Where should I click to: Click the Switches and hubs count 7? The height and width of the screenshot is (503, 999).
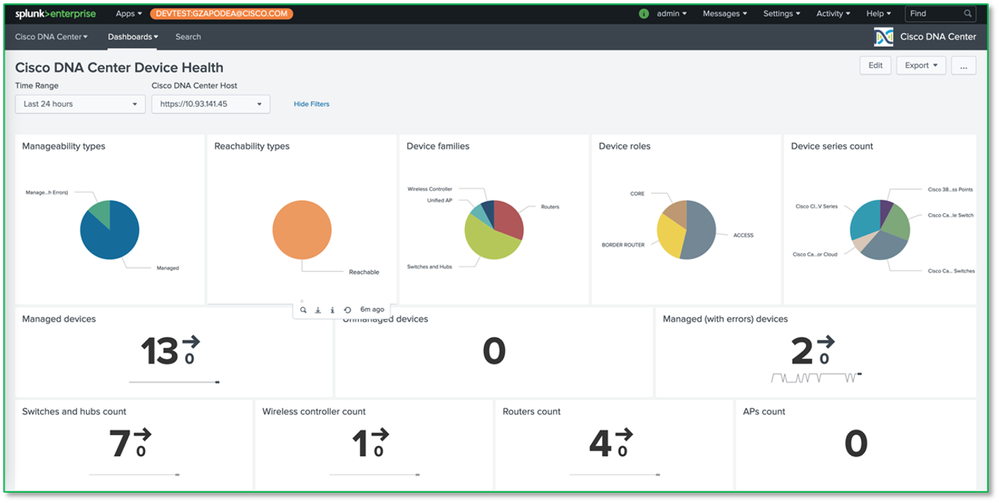(x=120, y=444)
